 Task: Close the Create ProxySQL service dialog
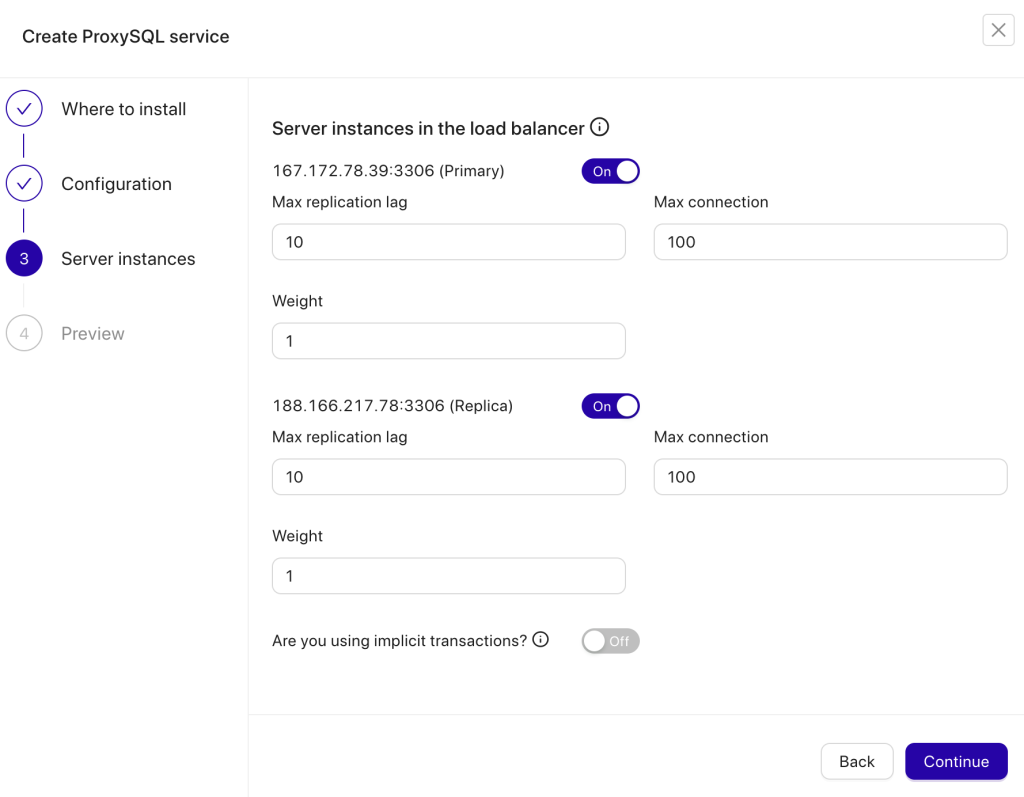998,30
